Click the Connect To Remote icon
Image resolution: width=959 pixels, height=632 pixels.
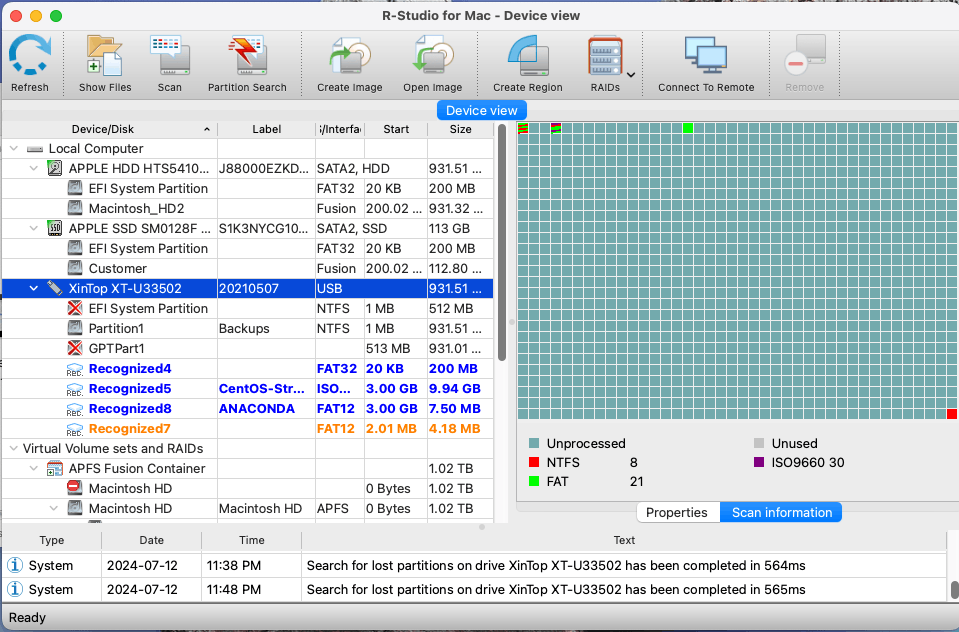(x=706, y=56)
